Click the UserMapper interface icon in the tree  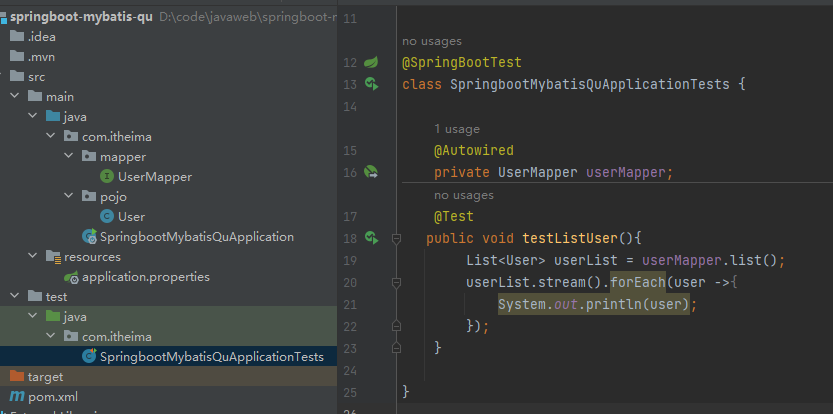(x=107, y=176)
